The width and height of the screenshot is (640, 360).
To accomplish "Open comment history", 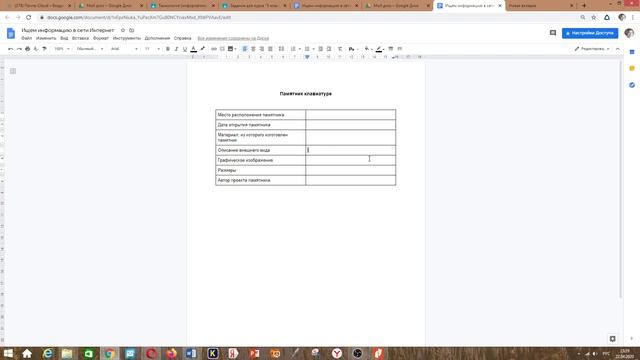I will click(x=553, y=33).
